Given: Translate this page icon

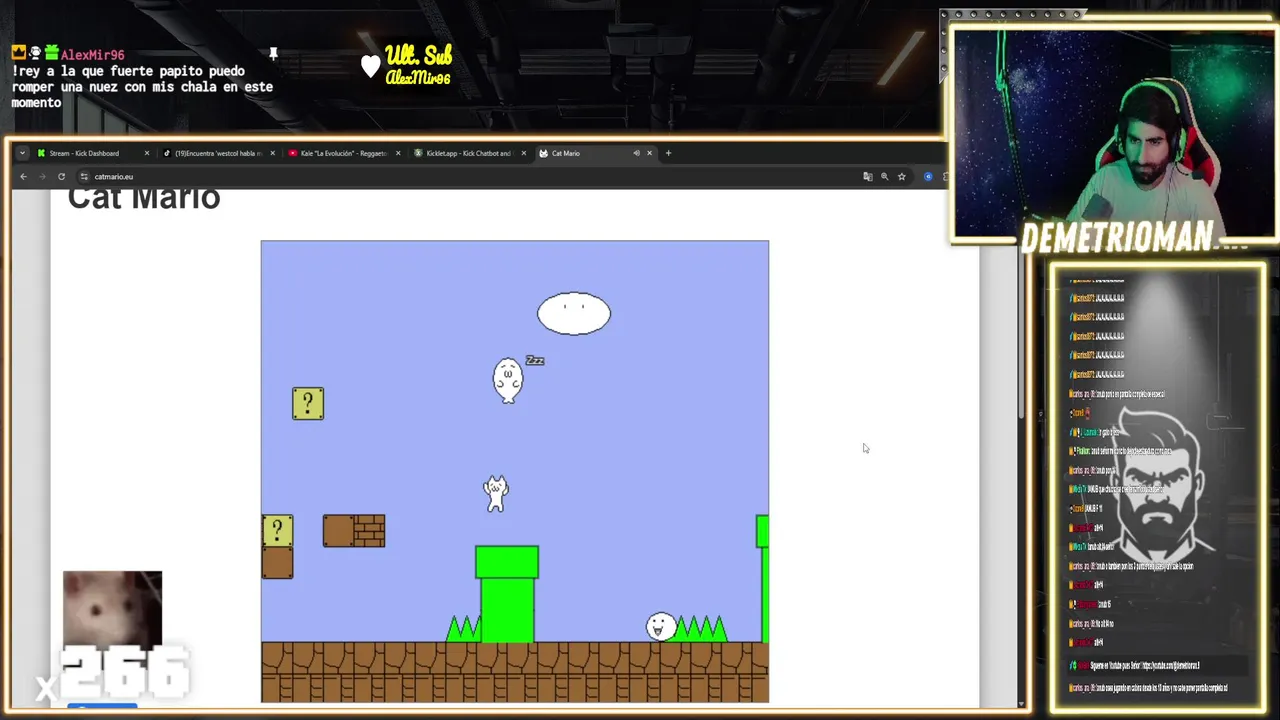Looking at the screenshot, I should click(868, 176).
